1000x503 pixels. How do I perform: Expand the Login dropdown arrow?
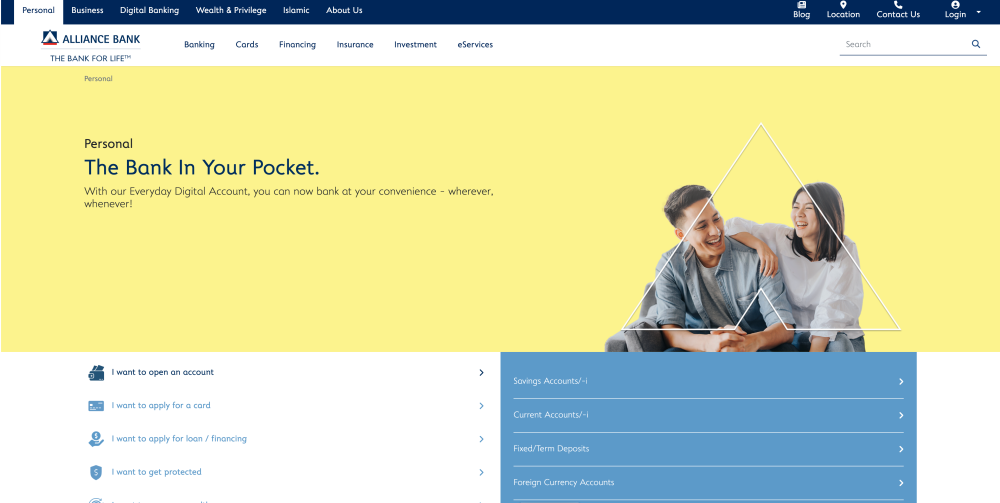(x=978, y=13)
